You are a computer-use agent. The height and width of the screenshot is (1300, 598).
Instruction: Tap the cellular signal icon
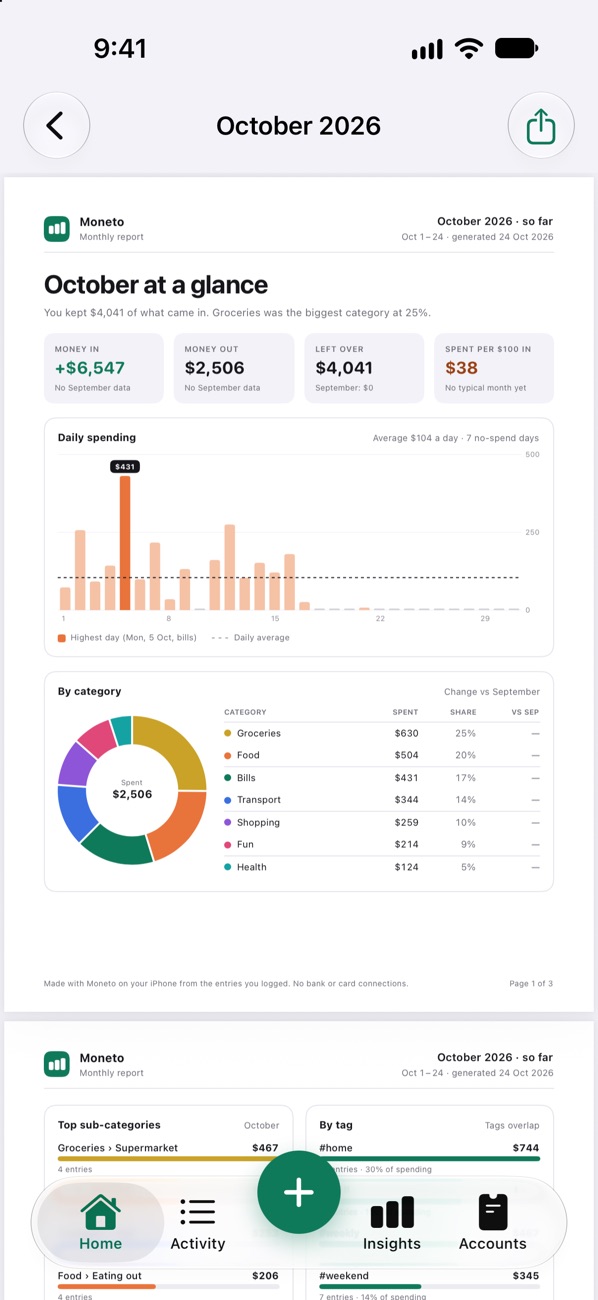(427, 50)
